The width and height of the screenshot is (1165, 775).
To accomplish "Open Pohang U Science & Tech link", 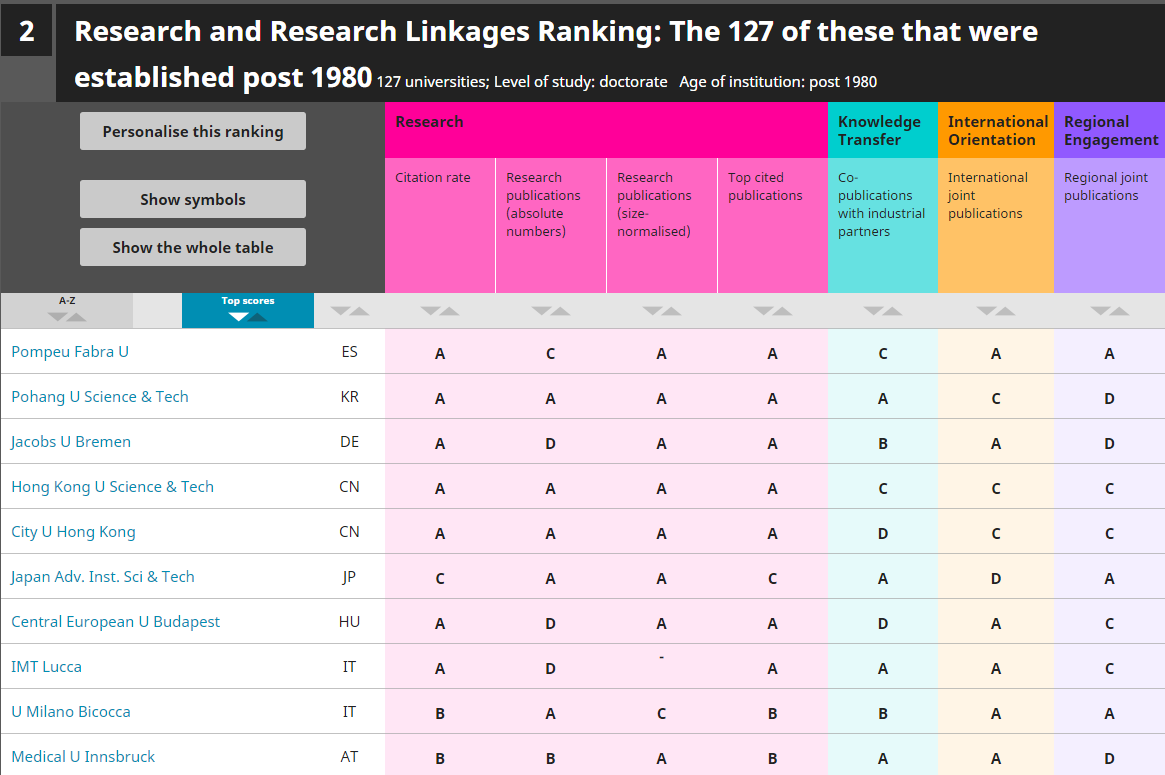I will coord(100,397).
